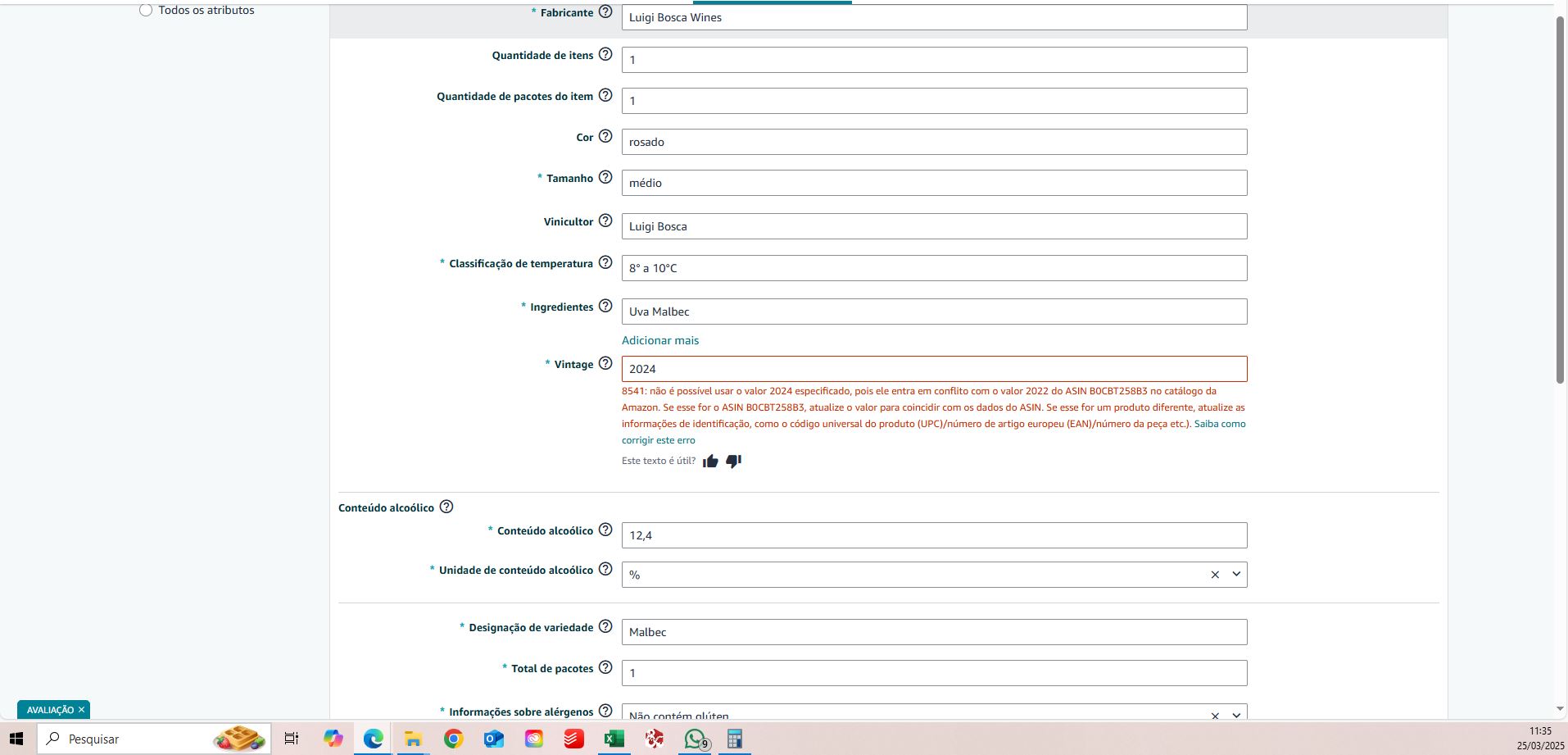The width and height of the screenshot is (1568, 755).
Task: Open help icon next to Fabricante
Action: [x=605, y=11]
